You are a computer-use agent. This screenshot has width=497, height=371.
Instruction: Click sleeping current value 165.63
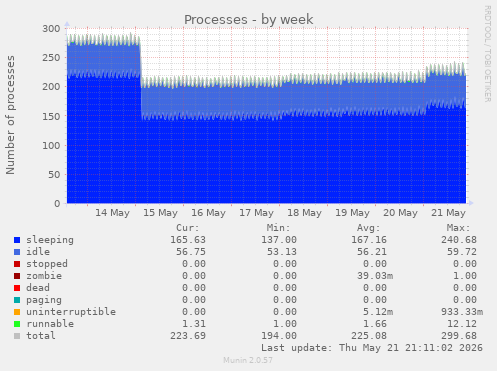click(188, 240)
